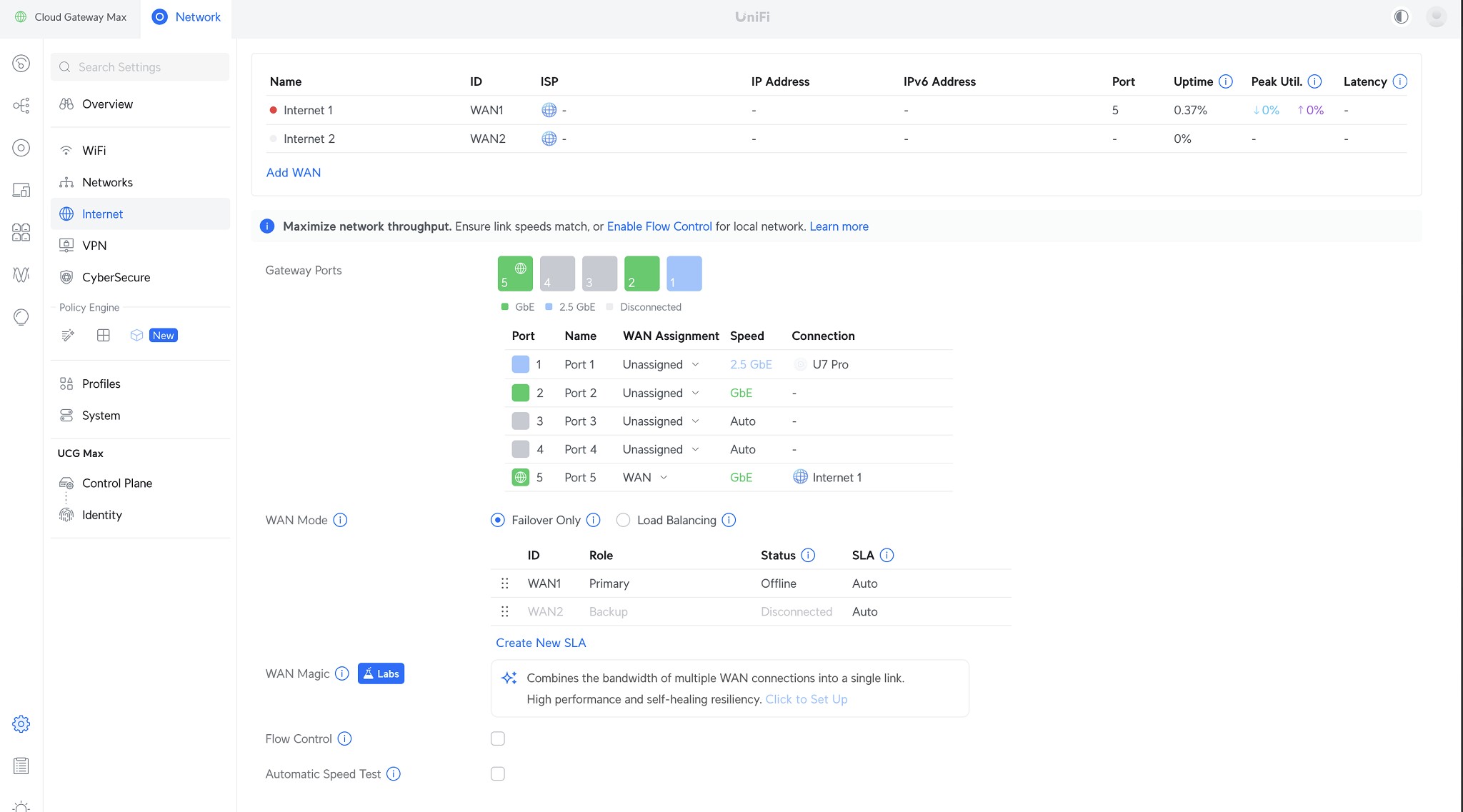Expand Port 3 Unassigned dropdown

[661, 421]
